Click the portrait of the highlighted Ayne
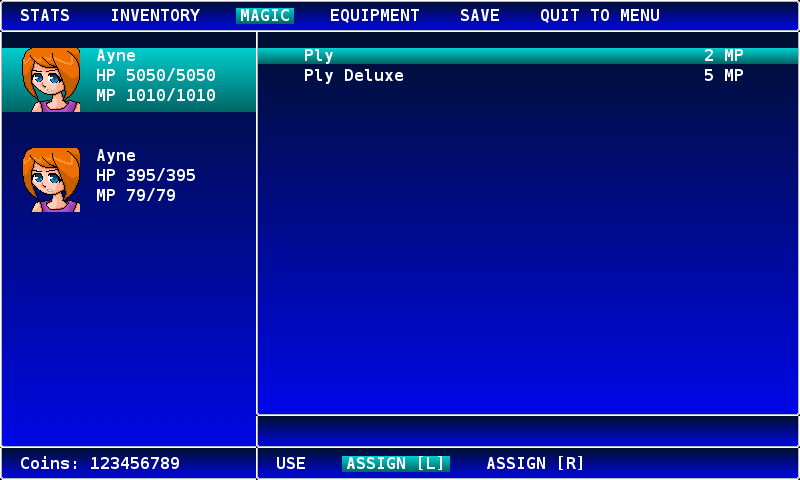The image size is (800, 480). pyautogui.click(x=50, y=80)
